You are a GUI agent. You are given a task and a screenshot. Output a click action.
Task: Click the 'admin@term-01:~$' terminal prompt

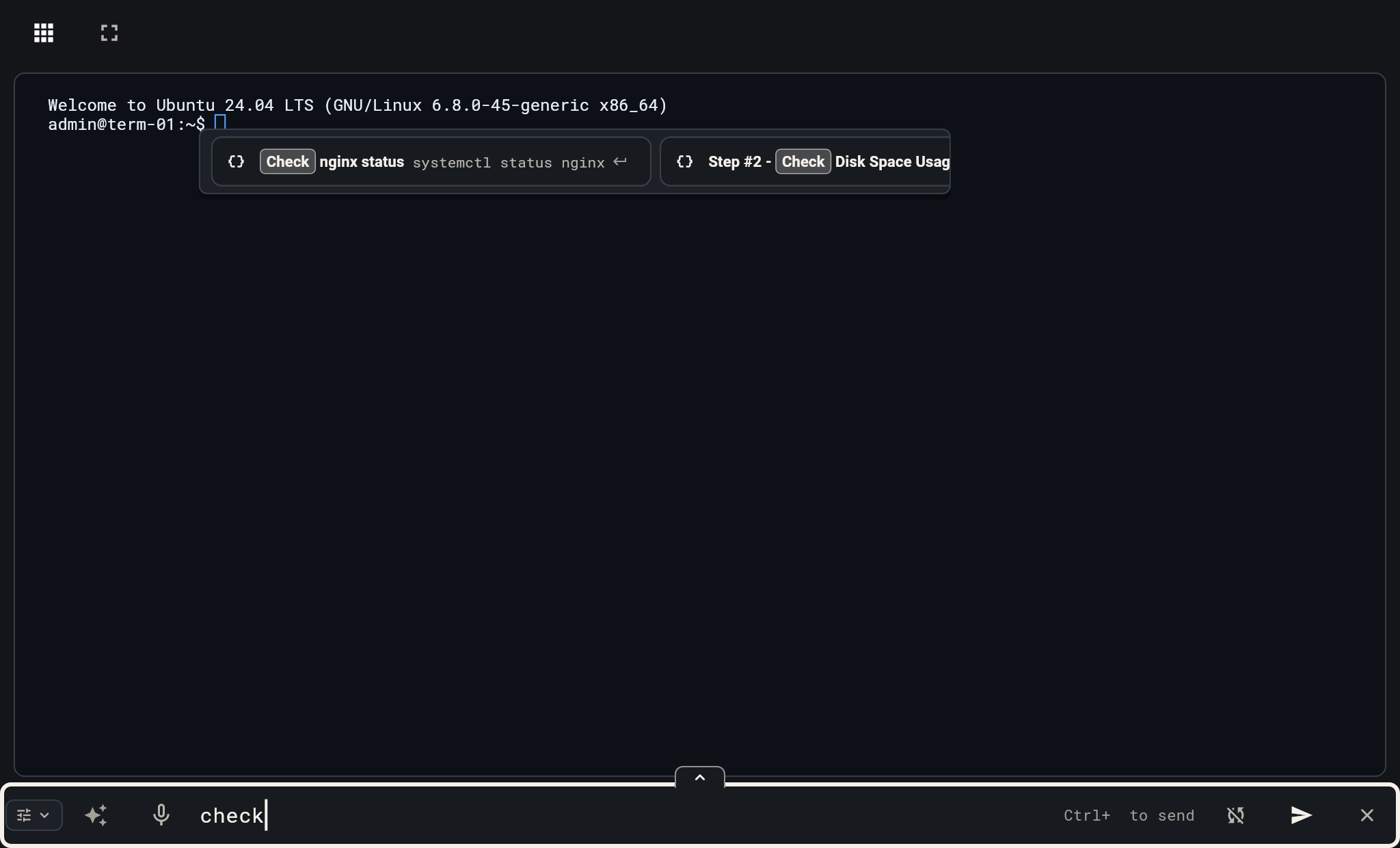(126, 124)
